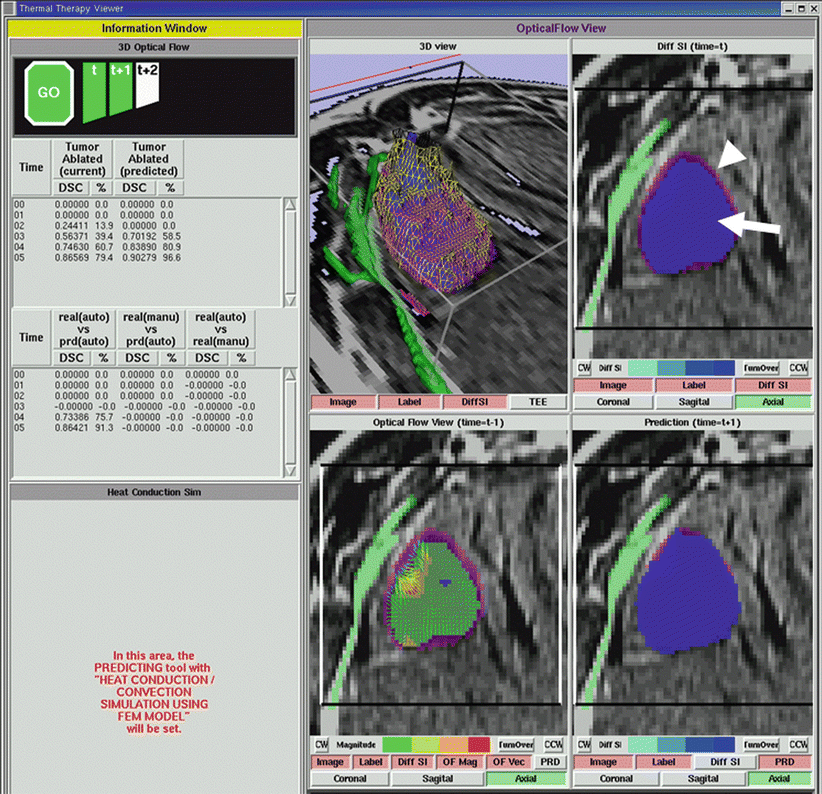Switch Optical Flow View to Sagital
The height and width of the screenshot is (794, 822).
[x=437, y=778]
